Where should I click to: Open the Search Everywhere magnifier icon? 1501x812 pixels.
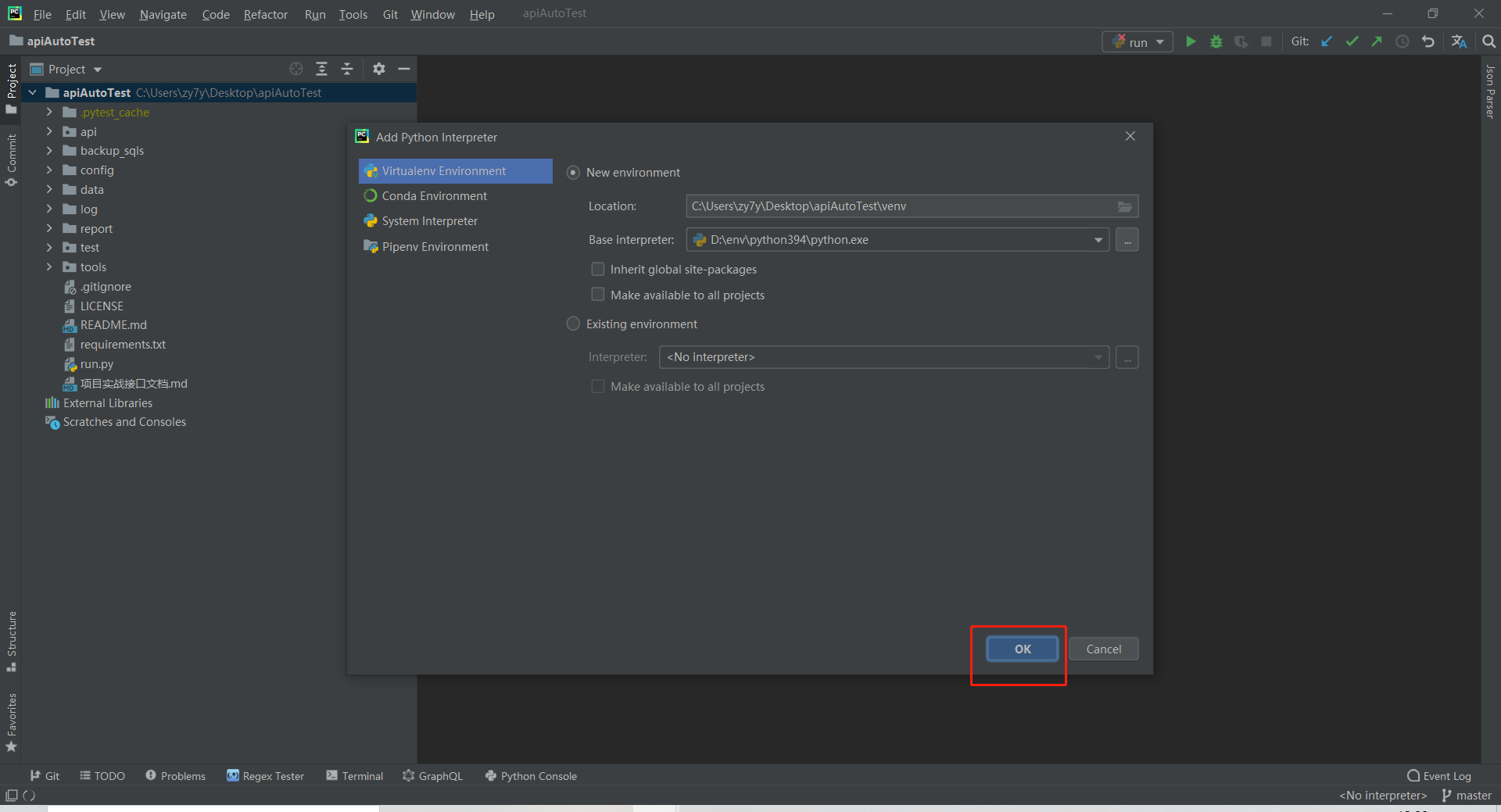(1488, 41)
